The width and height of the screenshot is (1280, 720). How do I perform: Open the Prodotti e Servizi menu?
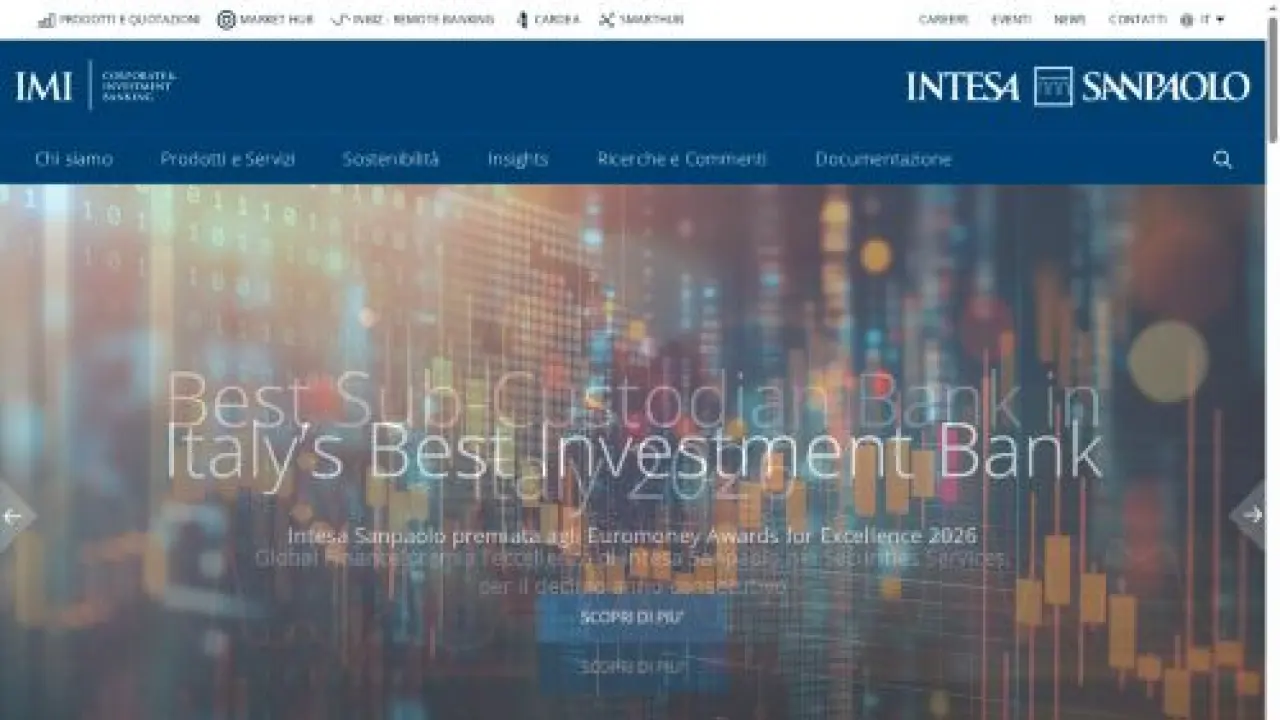pos(228,159)
